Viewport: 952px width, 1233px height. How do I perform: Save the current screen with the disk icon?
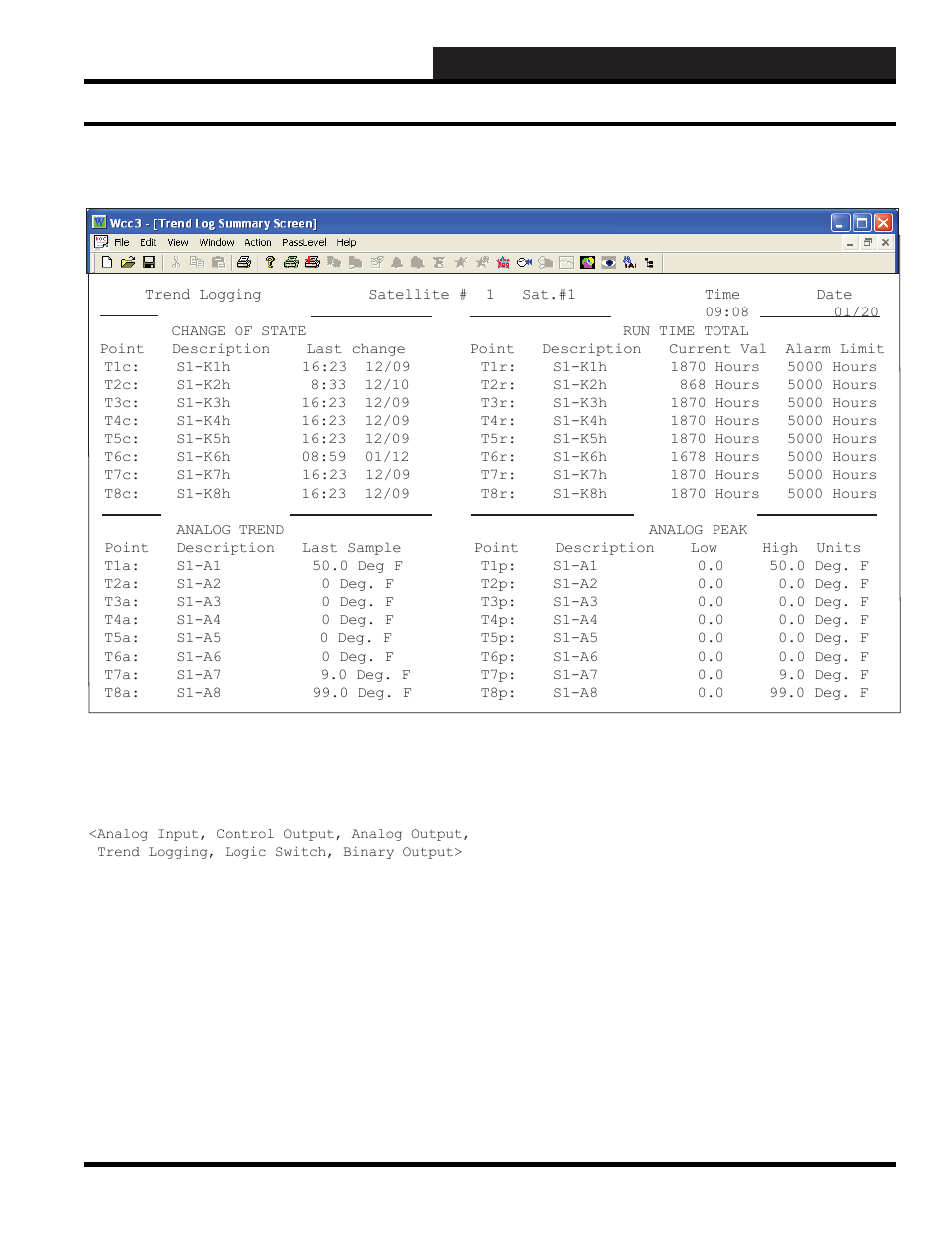click(149, 262)
